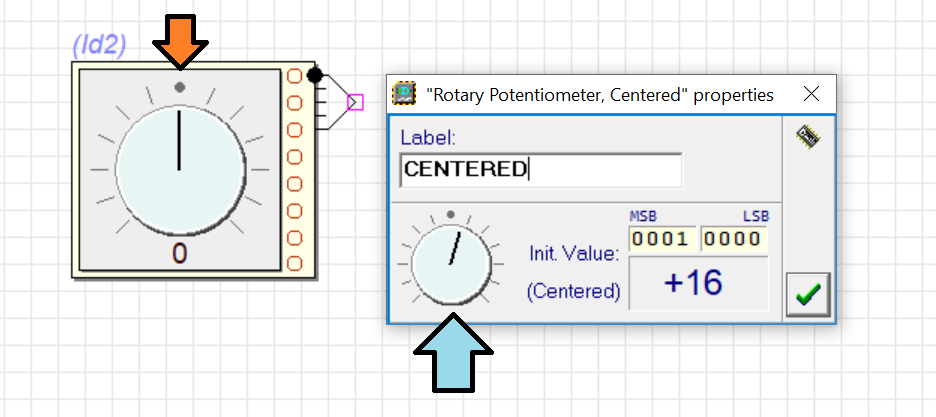Click the dialog title text

(x=600, y=95)
